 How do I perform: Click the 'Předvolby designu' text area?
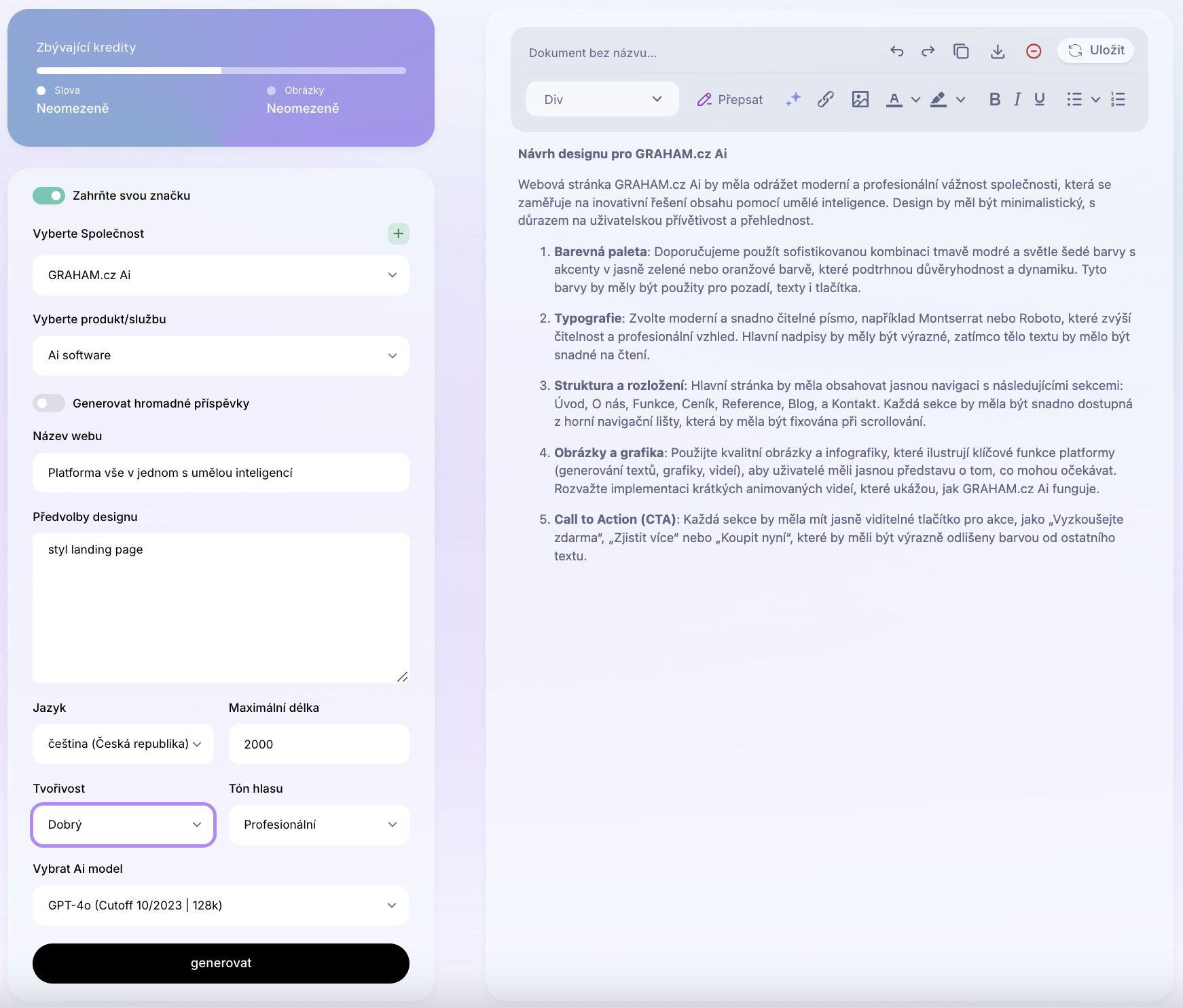[x=221, y=608]
